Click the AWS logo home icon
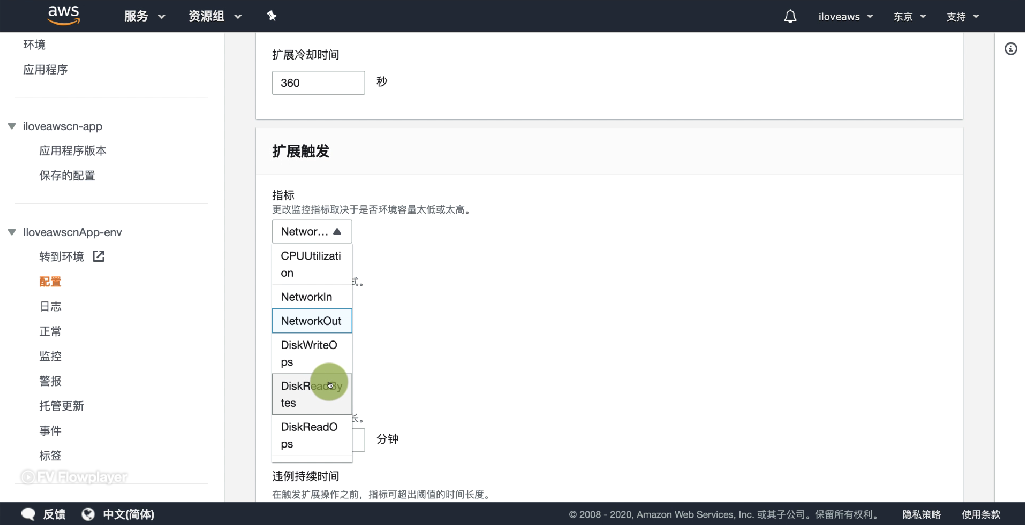 coord(64,16)
